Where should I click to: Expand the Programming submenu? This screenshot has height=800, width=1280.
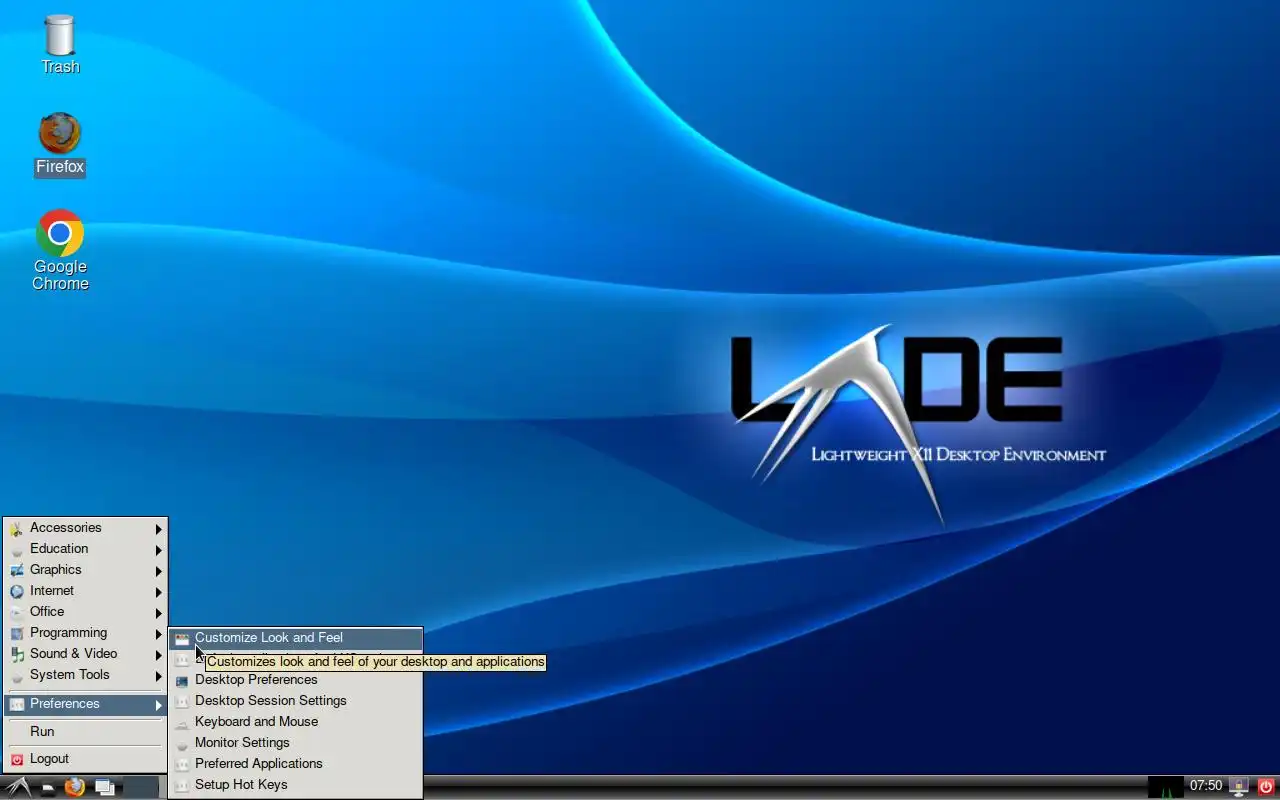point(85,633)
